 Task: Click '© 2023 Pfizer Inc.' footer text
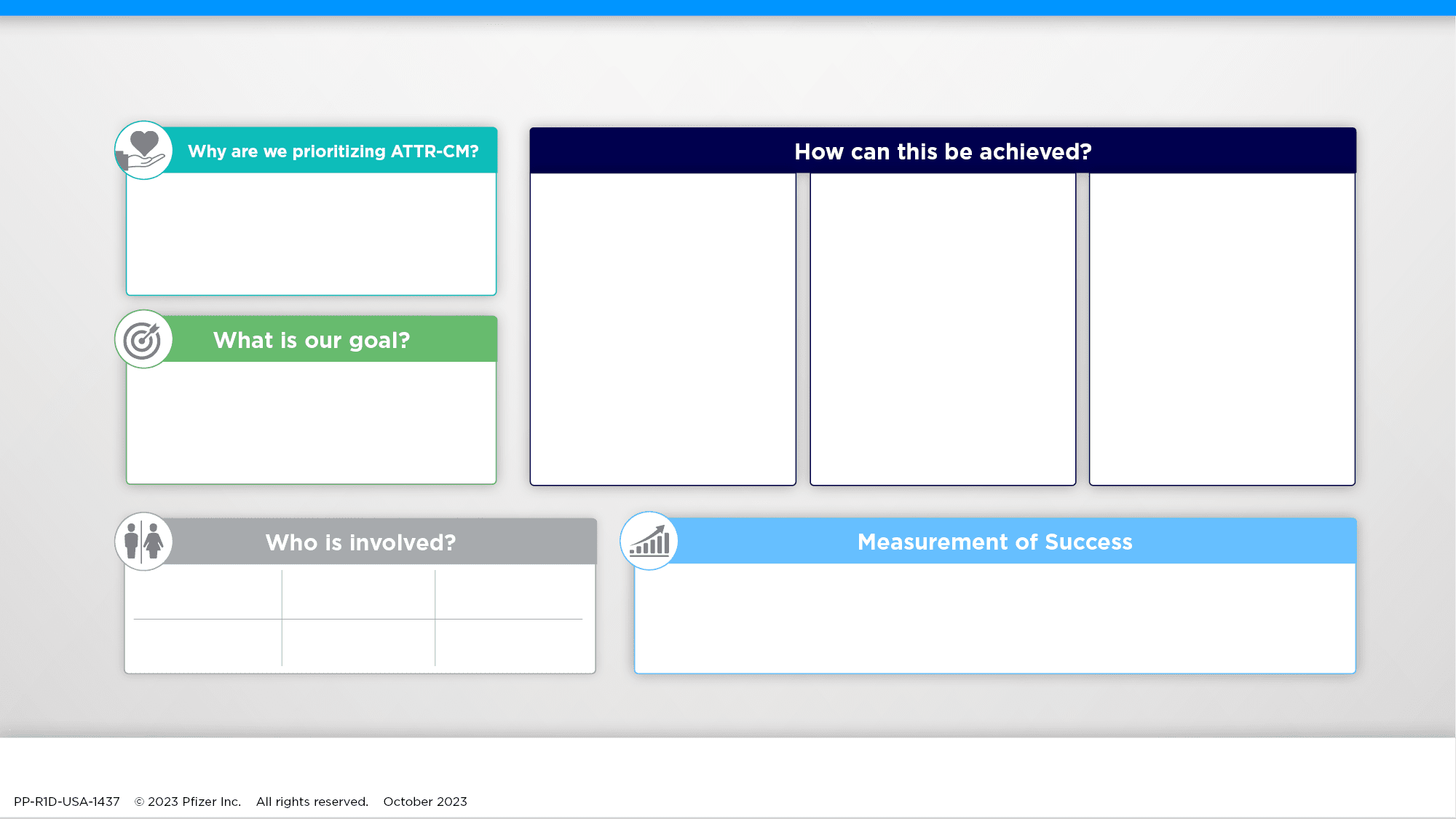[x=188, y=802]
